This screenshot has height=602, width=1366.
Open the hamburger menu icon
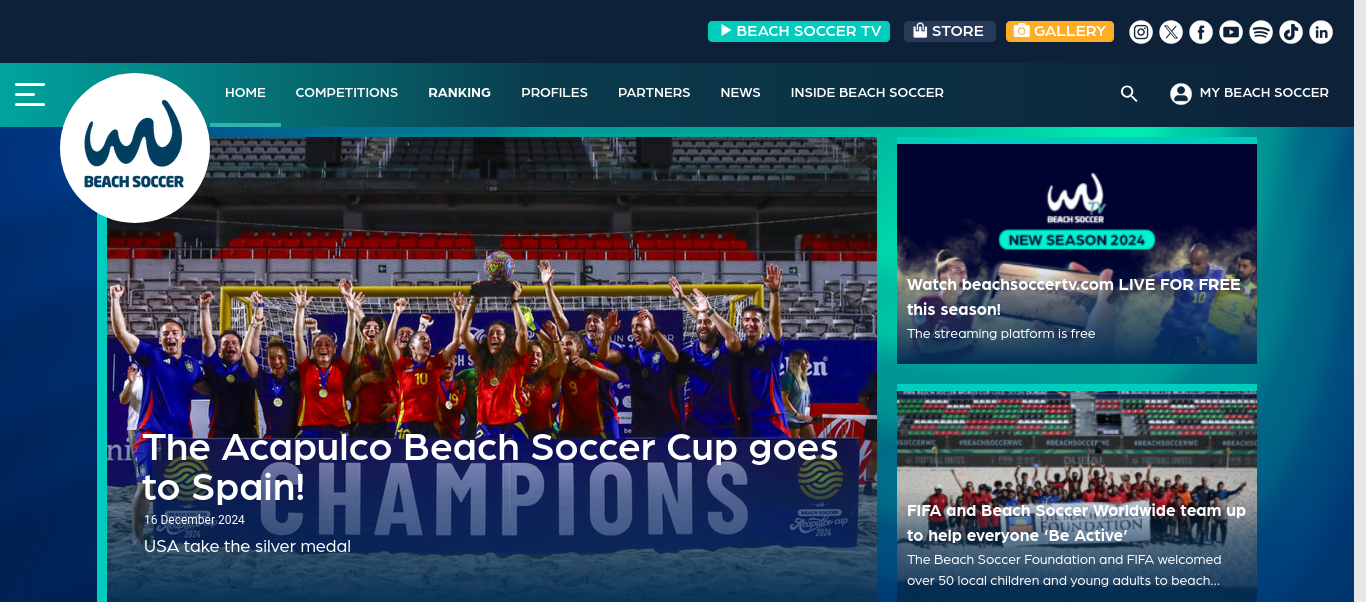[30, 95]
